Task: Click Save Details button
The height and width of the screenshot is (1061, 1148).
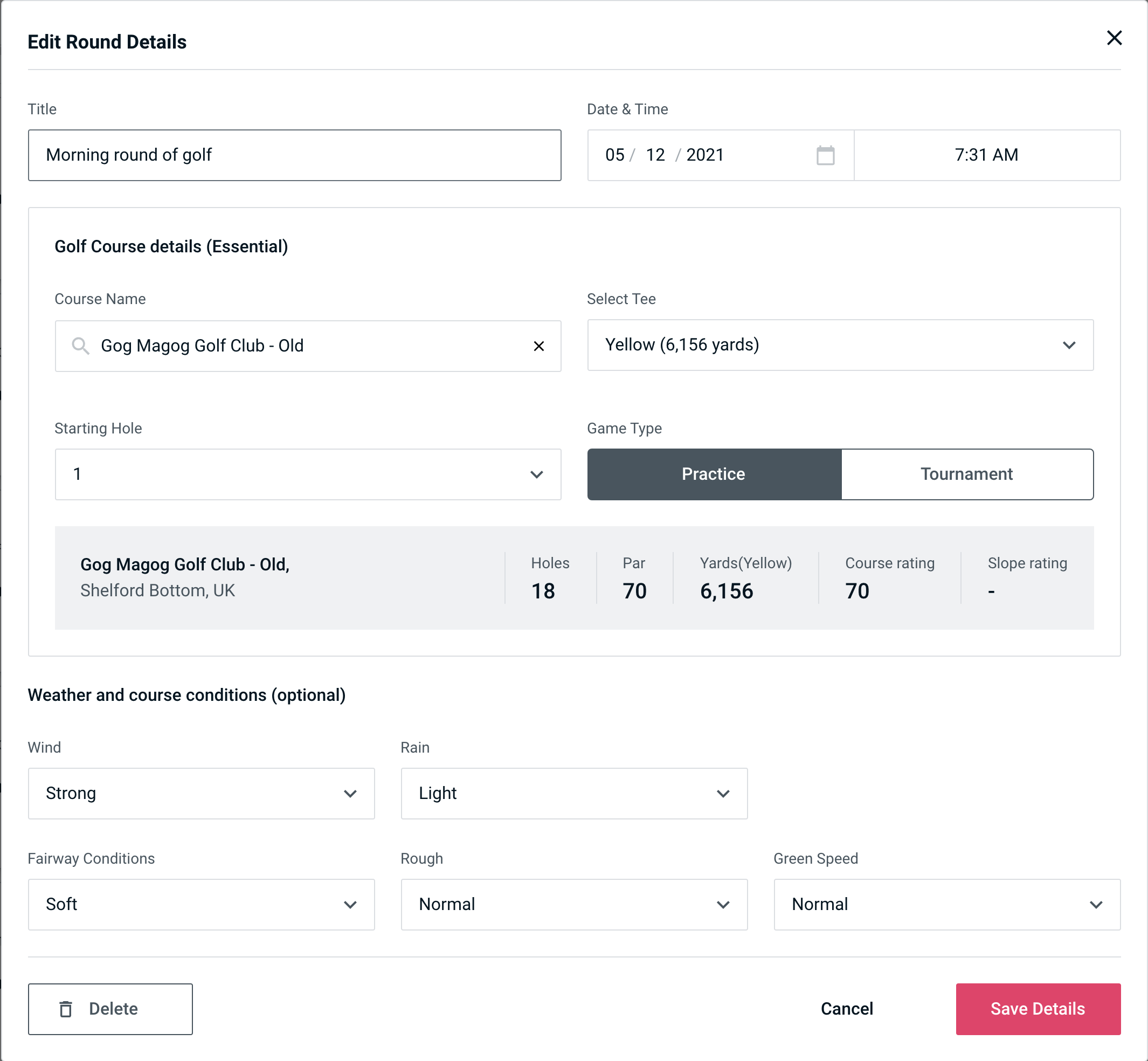Action: pos(1037,1008)
